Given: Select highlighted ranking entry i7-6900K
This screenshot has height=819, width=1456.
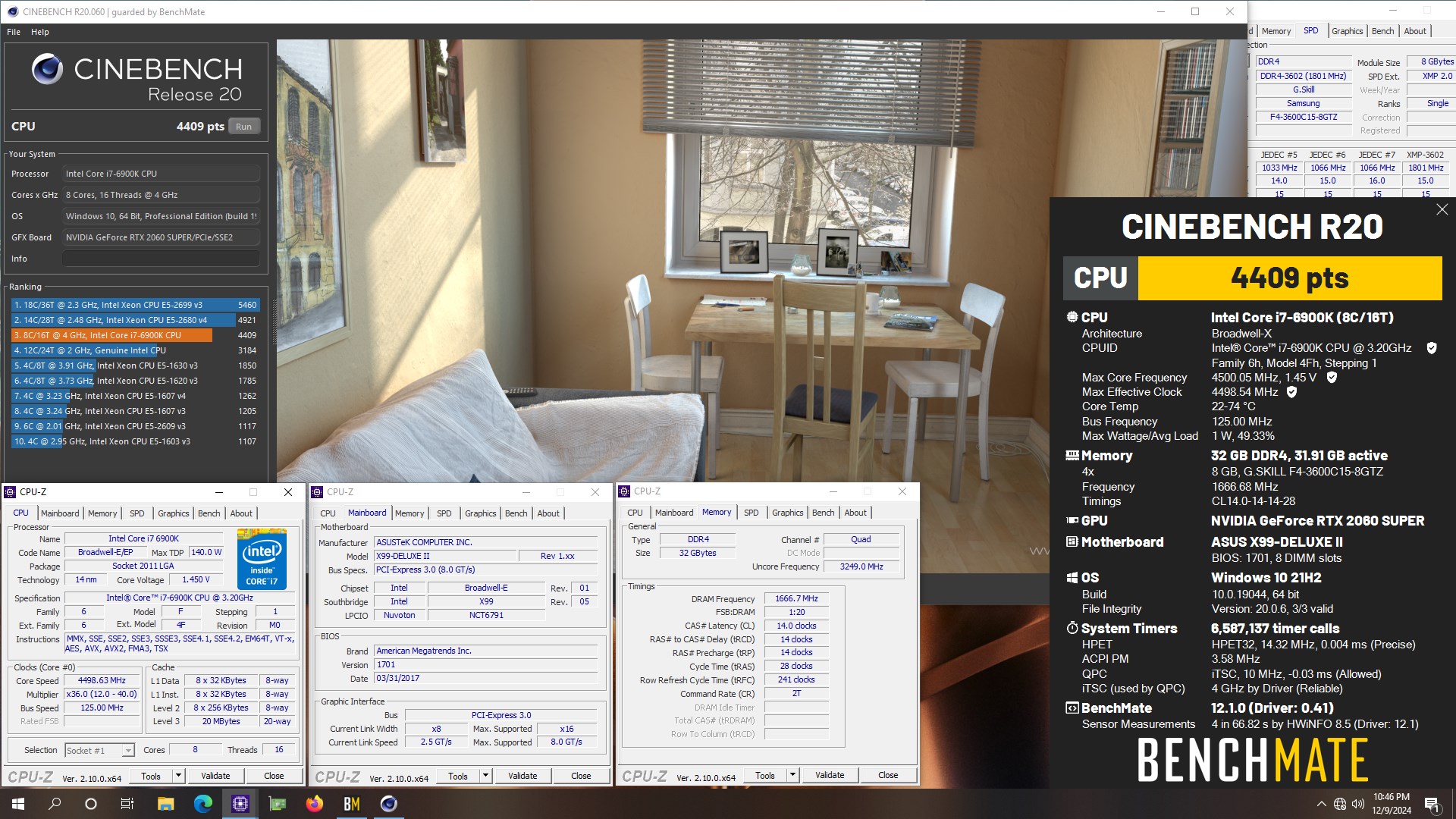Looking at the screenshot, I should pyautogui.click(x=135, y=335).
